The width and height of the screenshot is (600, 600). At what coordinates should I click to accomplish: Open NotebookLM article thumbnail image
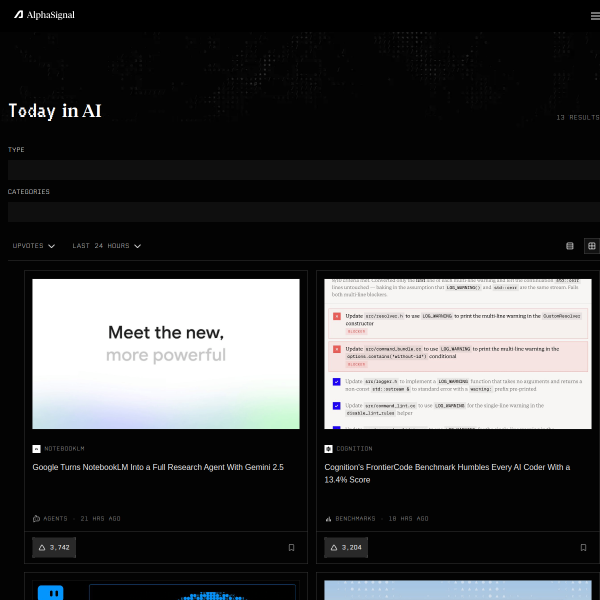tap(166, 354)
